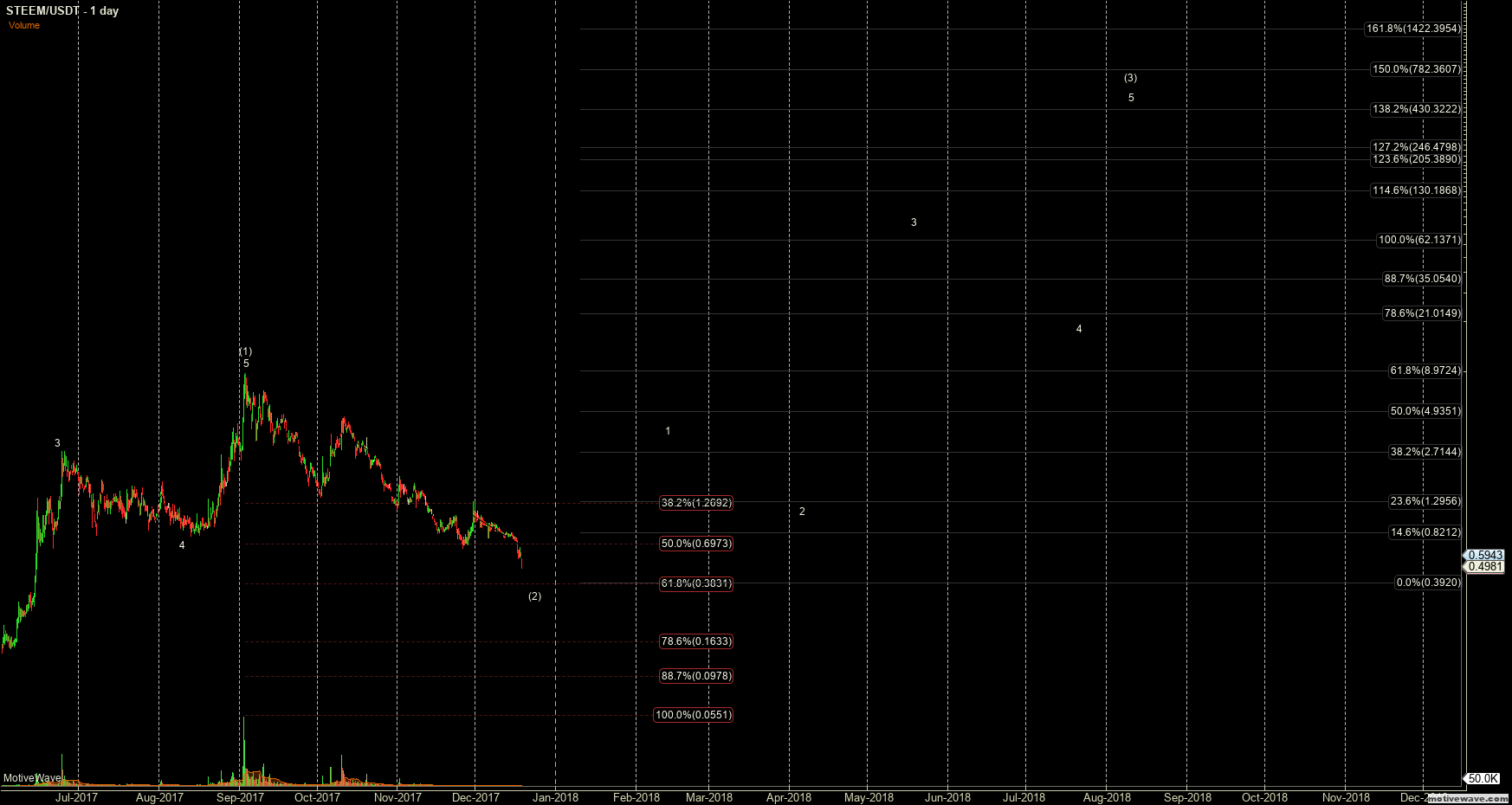Select the 50.0%(0.6973) retracement label
Image resolution: width=1512 pixels, height=805 pixels.
pos(696,544)
